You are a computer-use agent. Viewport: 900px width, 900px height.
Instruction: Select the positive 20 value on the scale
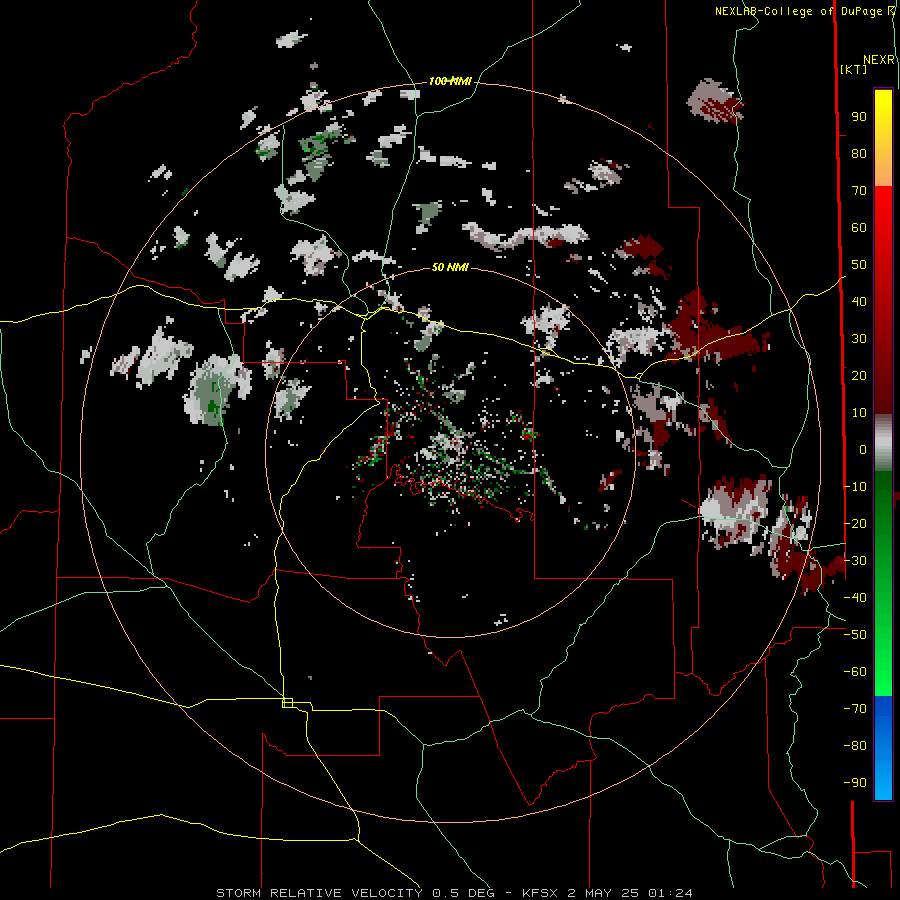[x=859, y=375]
